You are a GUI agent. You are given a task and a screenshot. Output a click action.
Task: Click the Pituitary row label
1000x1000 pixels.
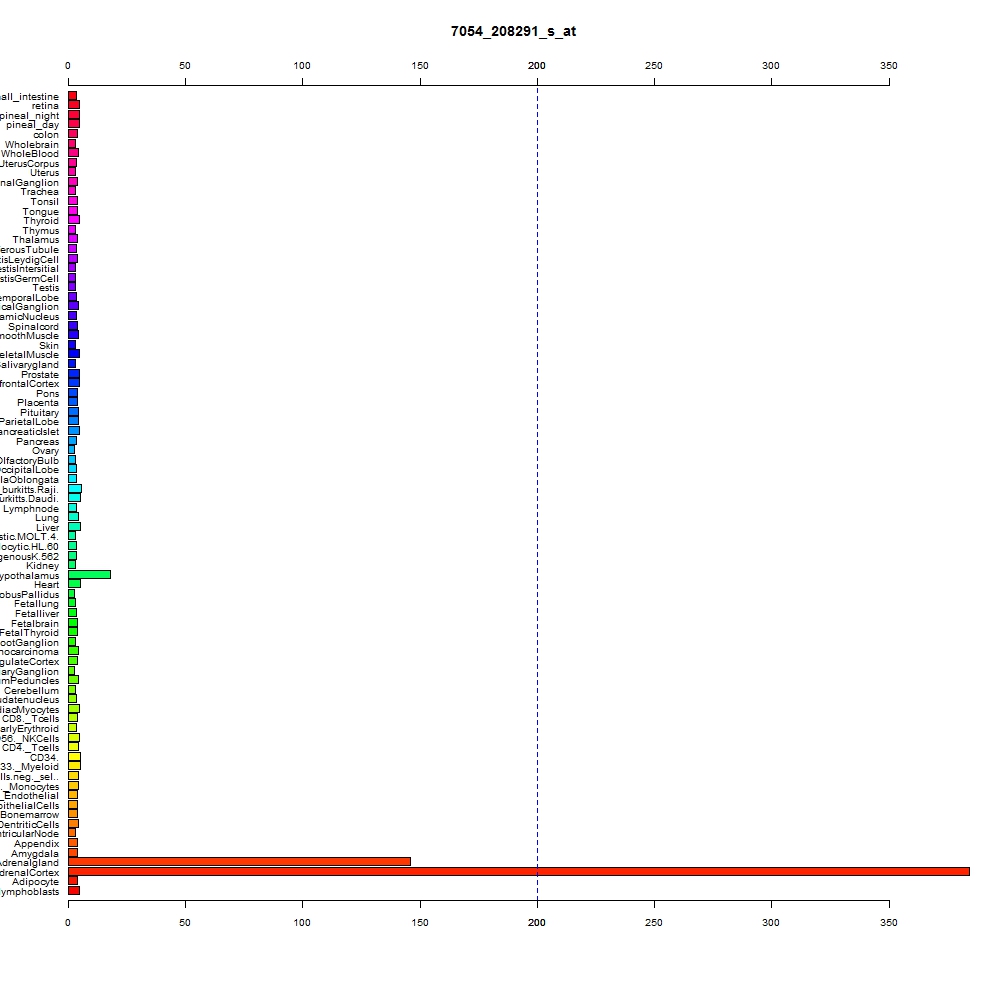coord(40,413)
